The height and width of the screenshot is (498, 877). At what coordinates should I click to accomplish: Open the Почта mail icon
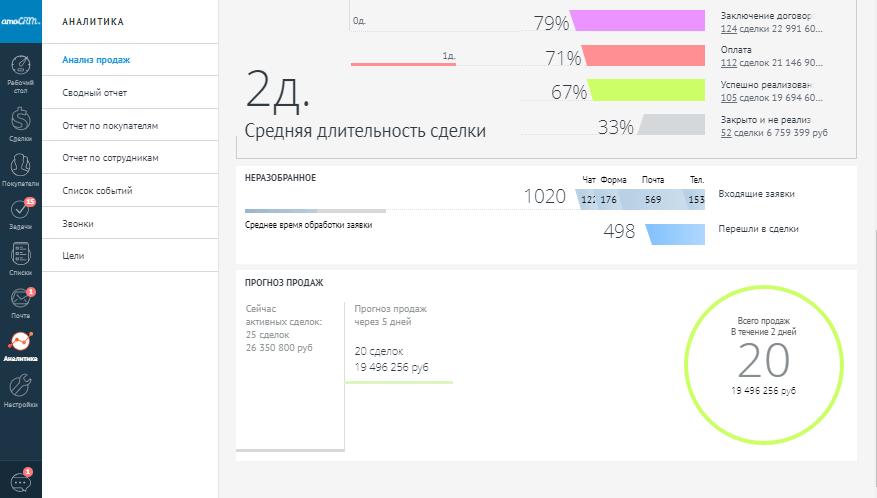pyautogui.click(x=20, y=300)
